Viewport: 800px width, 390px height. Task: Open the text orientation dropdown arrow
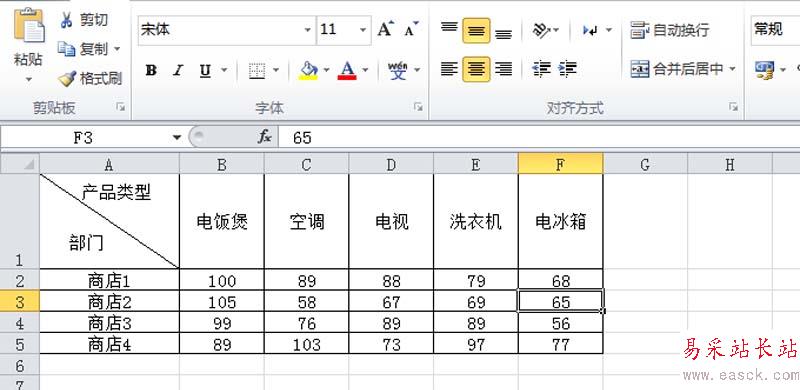[x=556, y=30]
